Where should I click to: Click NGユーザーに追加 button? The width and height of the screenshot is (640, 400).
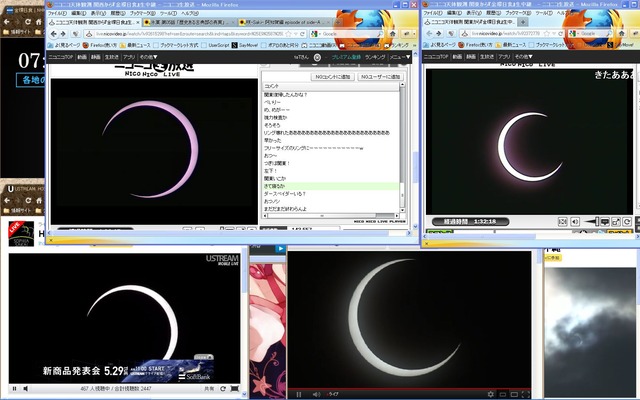coord(380,77)
